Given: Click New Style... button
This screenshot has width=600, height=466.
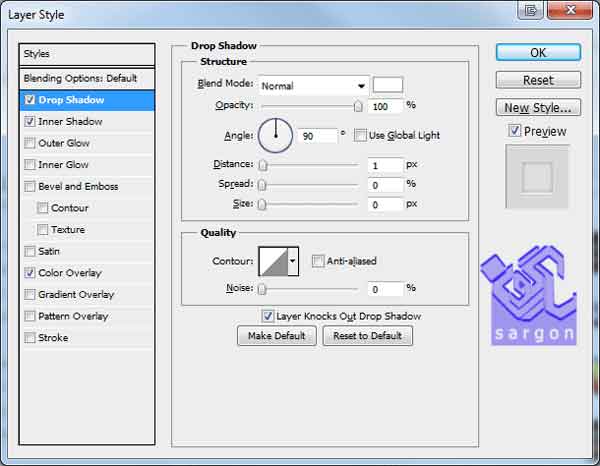Looking at the screenshot, I should (538, 108).
